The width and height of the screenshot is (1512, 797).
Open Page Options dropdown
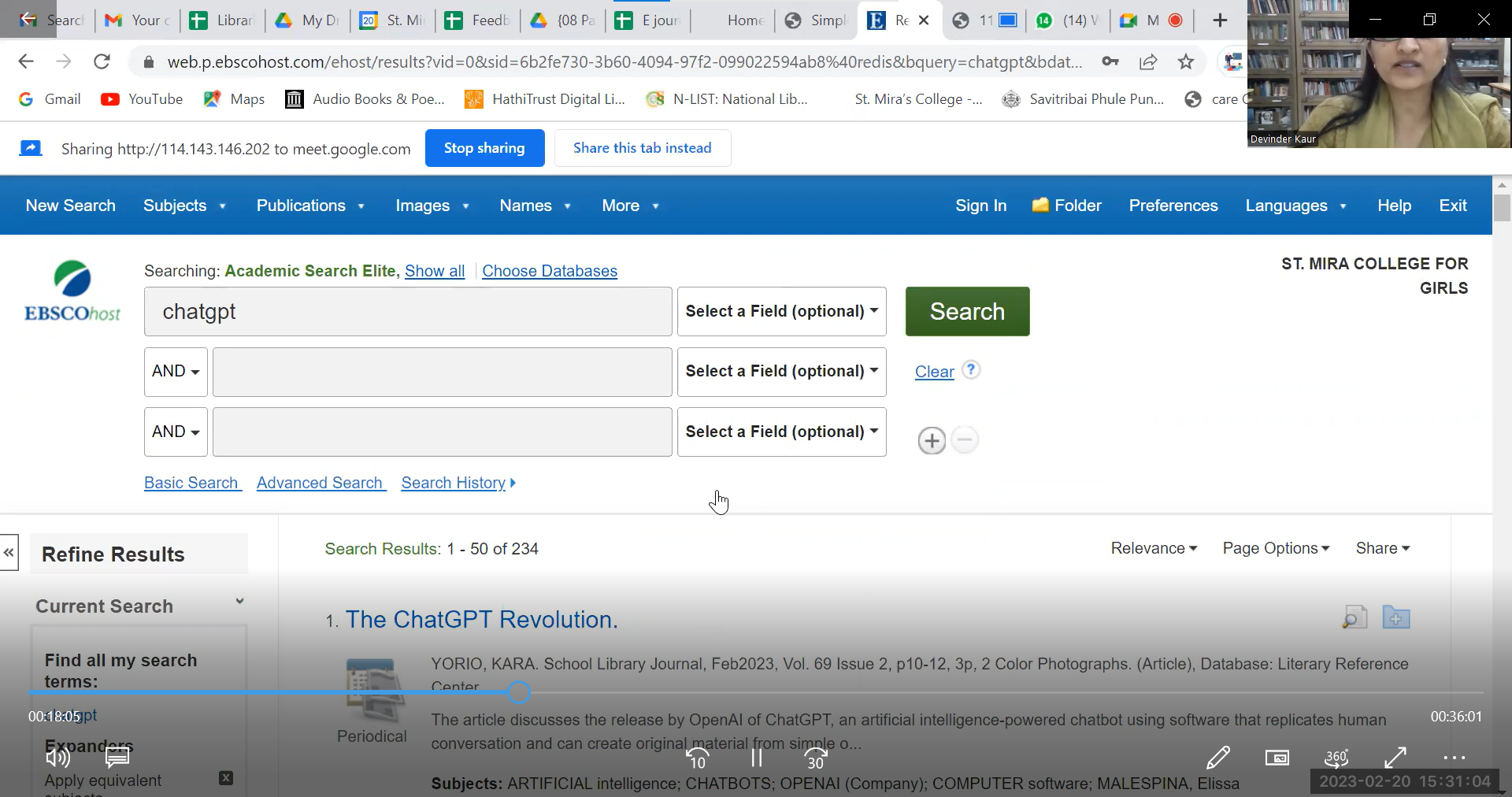click(1276, 548)
